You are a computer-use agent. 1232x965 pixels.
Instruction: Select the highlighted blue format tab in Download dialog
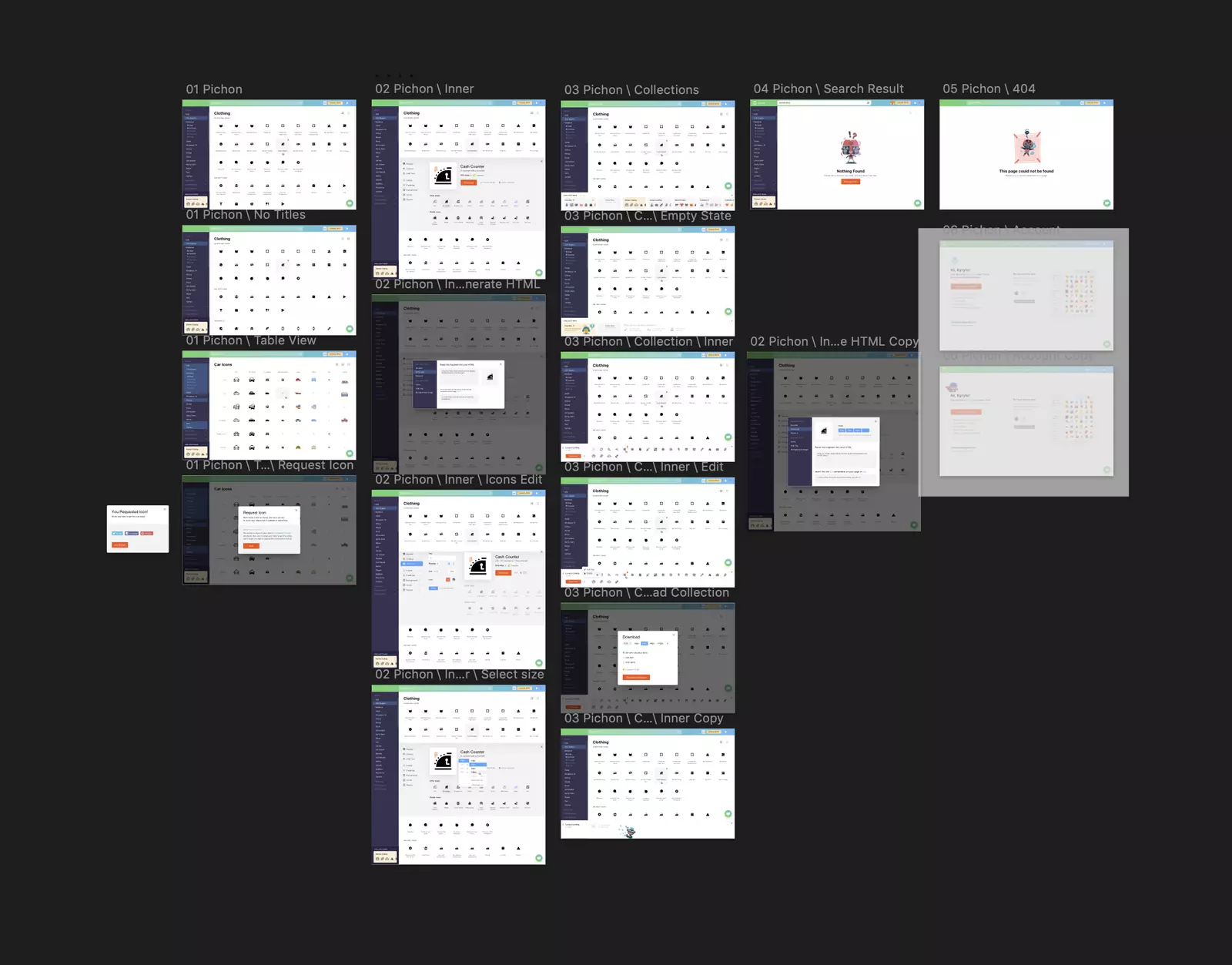[x=644, y=643]
